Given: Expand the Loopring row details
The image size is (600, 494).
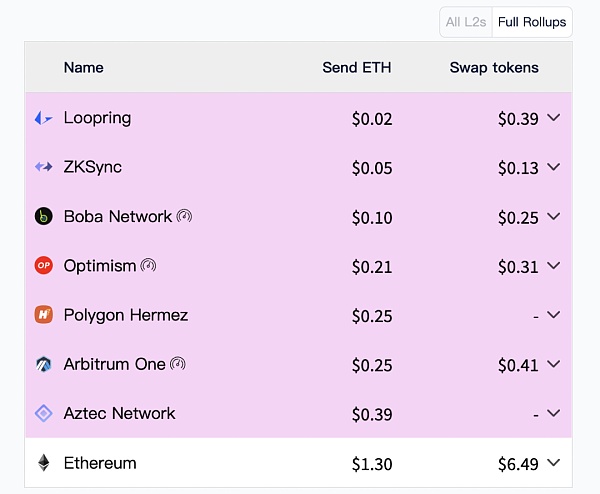Looking at the screenshot, I should click(554, 118).
